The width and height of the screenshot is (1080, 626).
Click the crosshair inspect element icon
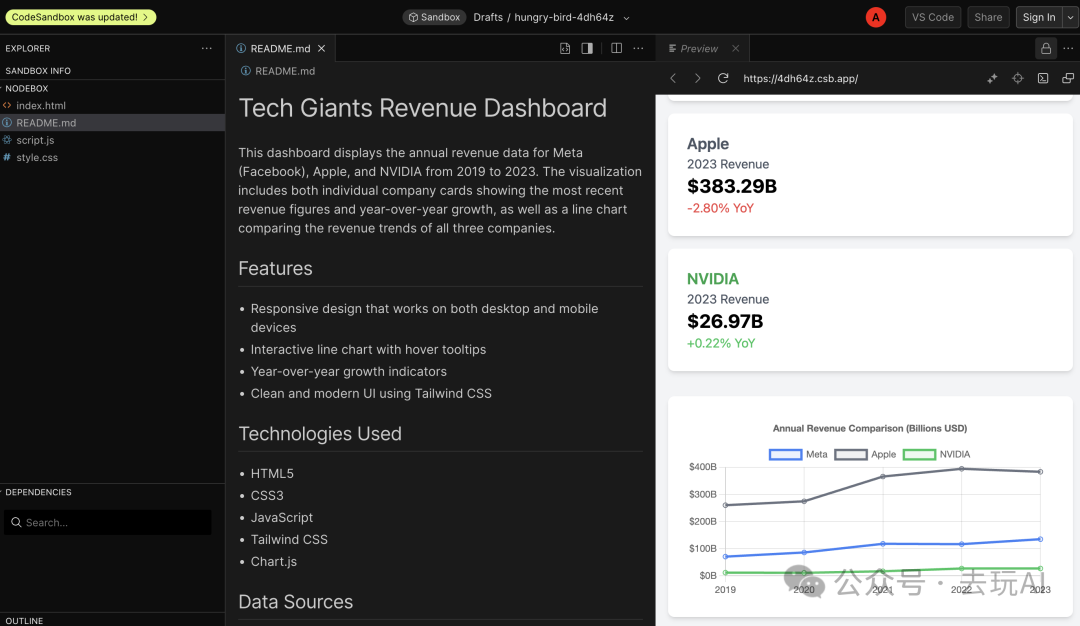point(1018,78)
